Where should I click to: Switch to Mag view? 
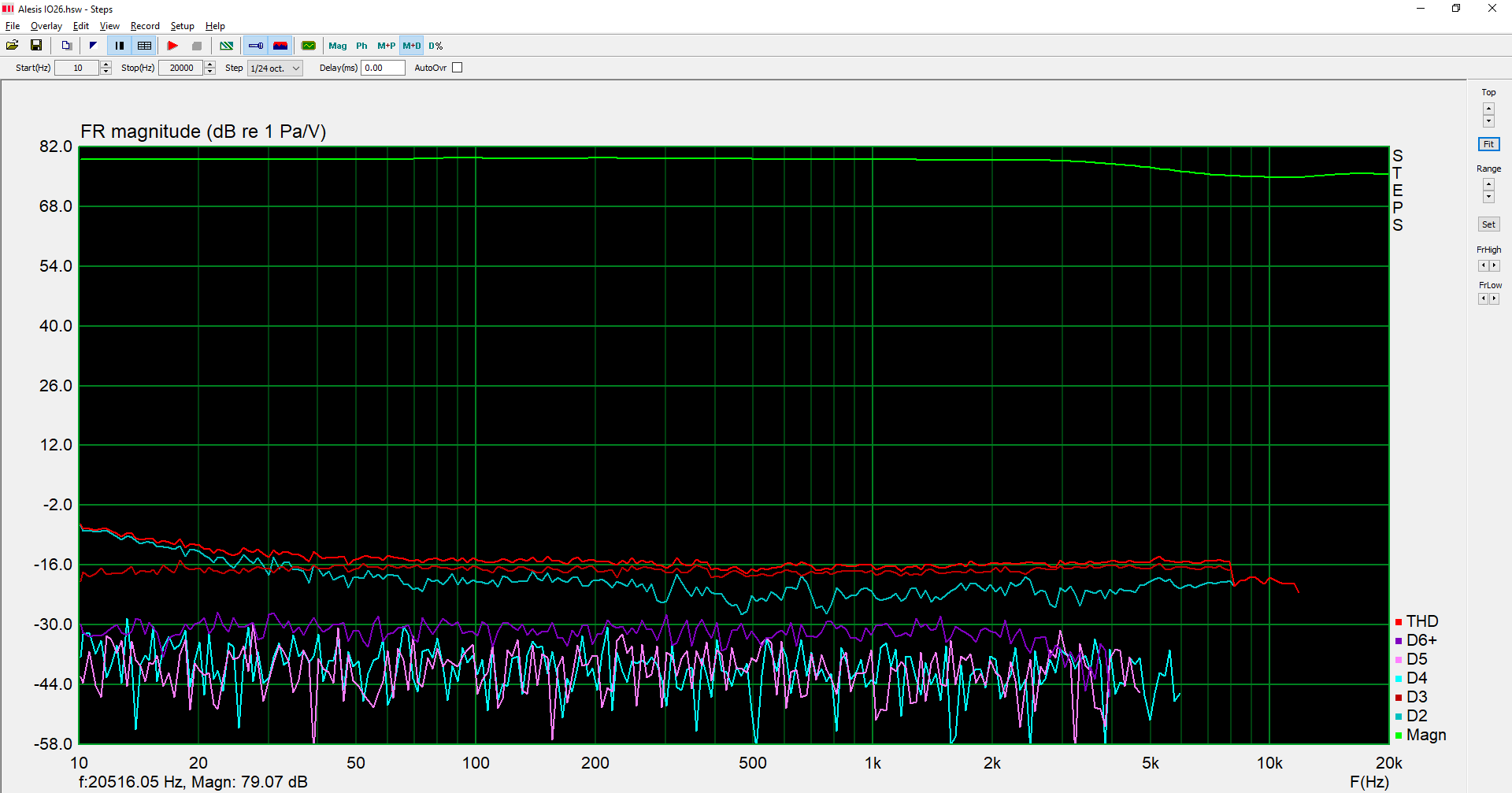tap(338, 46)
